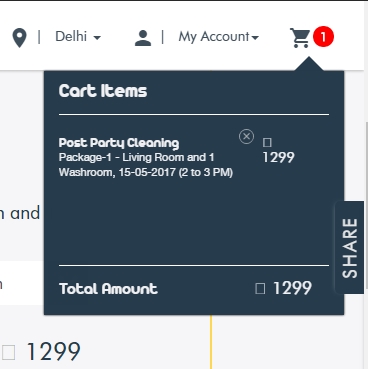Viewport: 368px width, 369px height.
Task: Click the Cart Items heading
Action: pos(103,91)
